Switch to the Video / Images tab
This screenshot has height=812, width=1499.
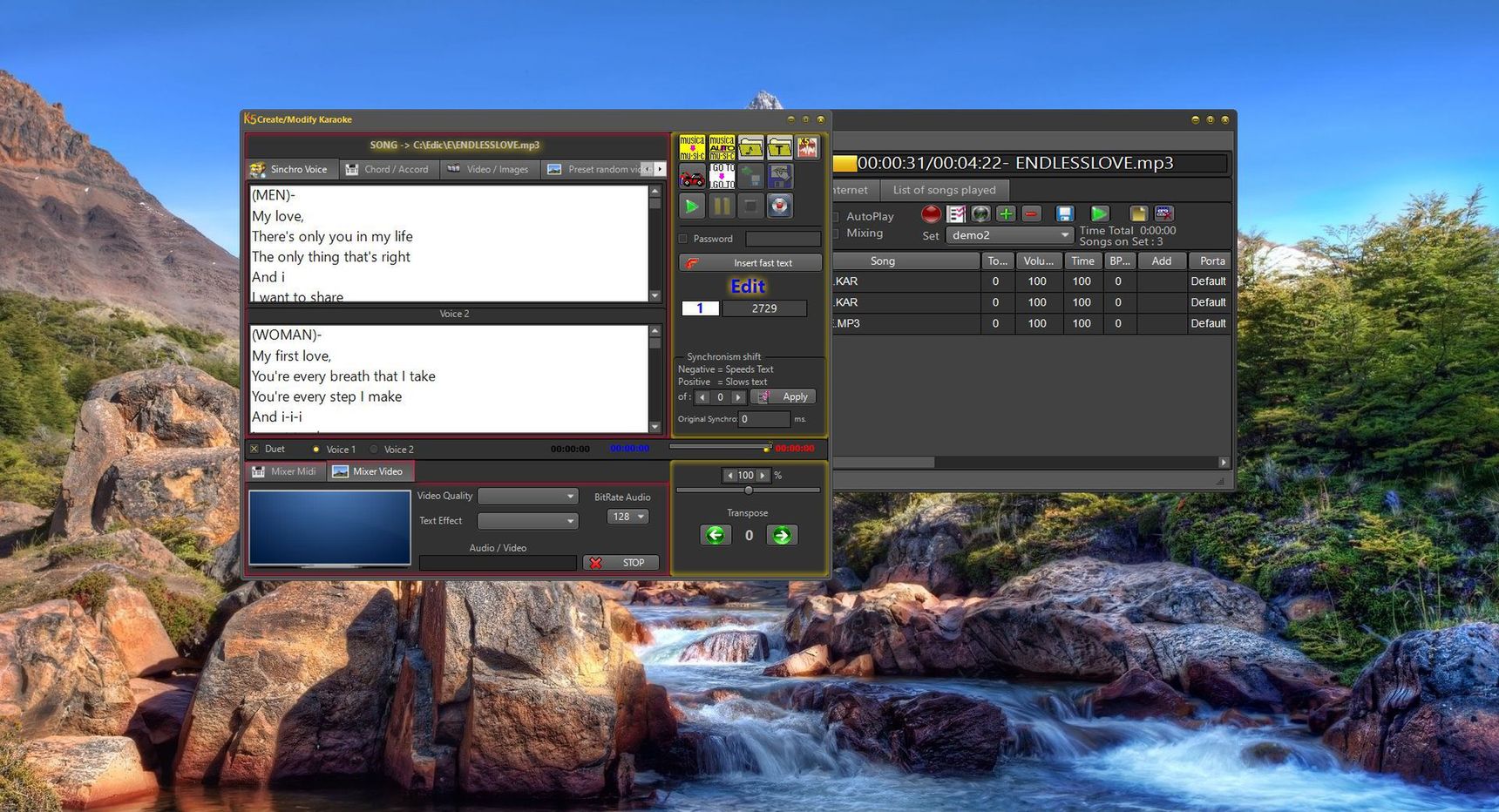[488, 169]
